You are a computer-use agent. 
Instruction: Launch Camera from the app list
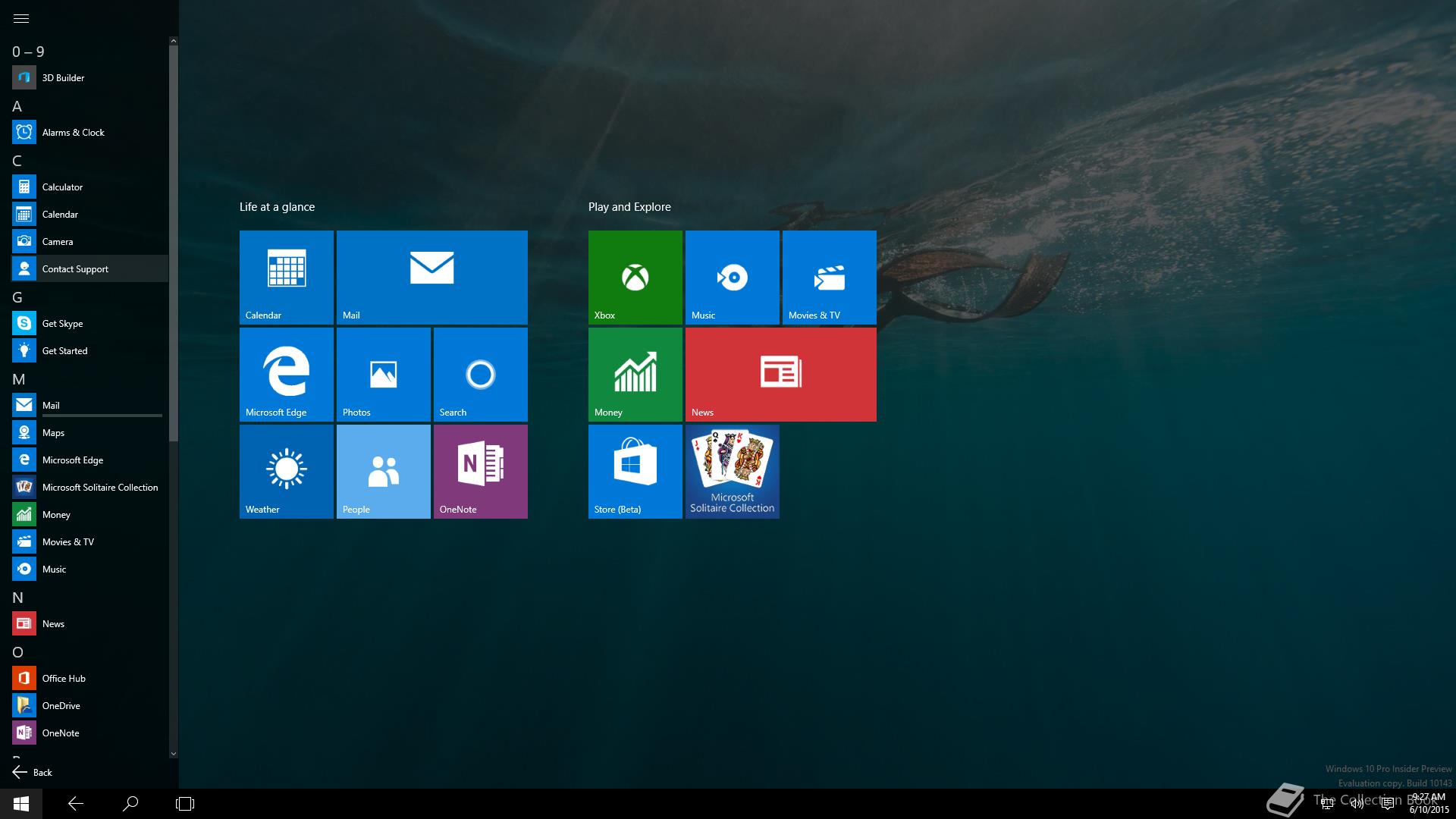pos(89,241)
